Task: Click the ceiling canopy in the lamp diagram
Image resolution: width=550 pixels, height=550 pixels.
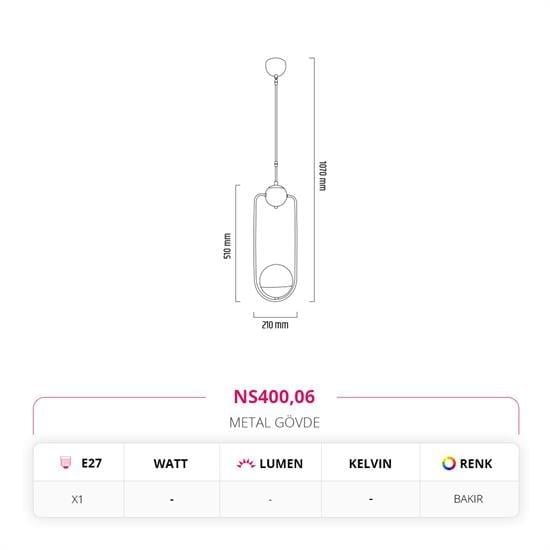Action: (x=276, y=67)
